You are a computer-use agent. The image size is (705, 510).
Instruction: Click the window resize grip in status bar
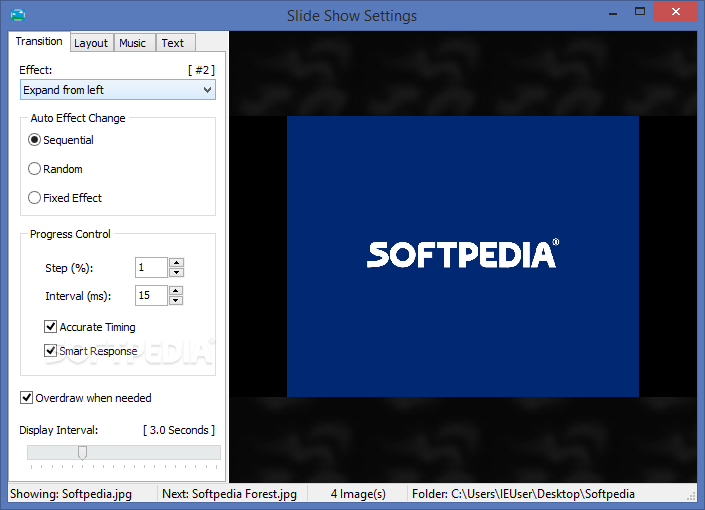[x=692, y=496]
